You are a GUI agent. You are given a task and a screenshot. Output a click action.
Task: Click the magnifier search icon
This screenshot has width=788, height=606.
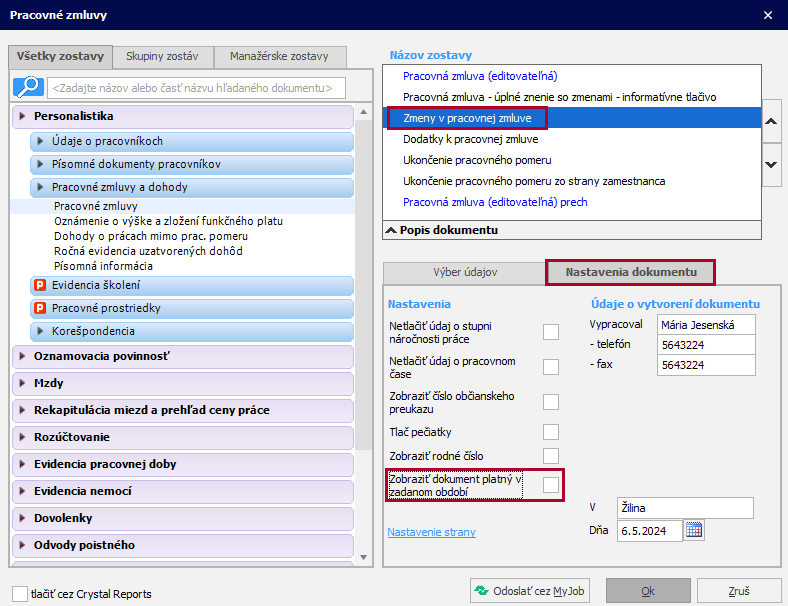26,87
